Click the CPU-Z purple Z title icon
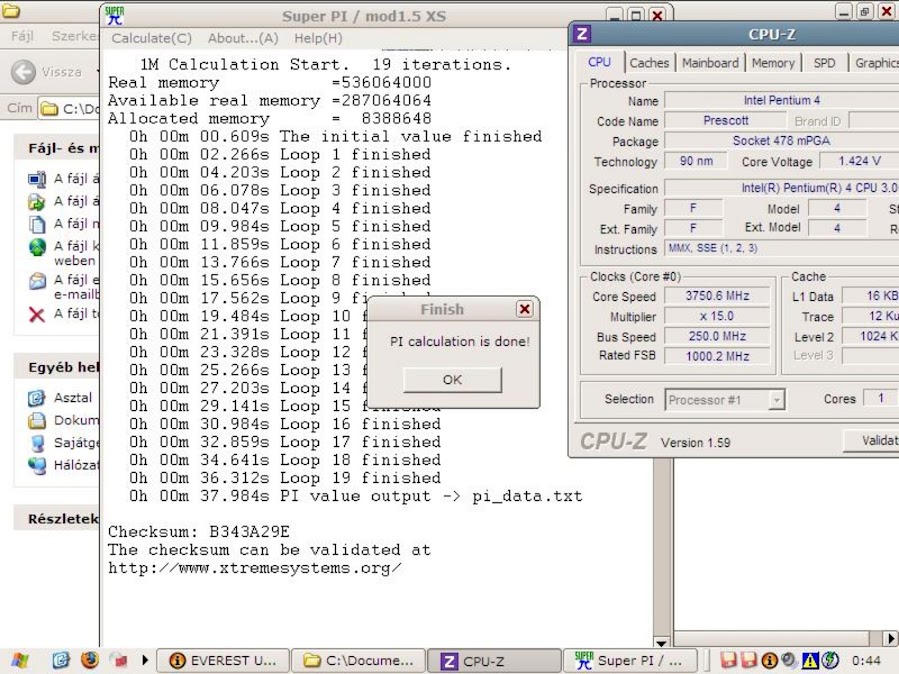Image resolution: width=899 pixels, height=674 pixels. tap(582, 34)
